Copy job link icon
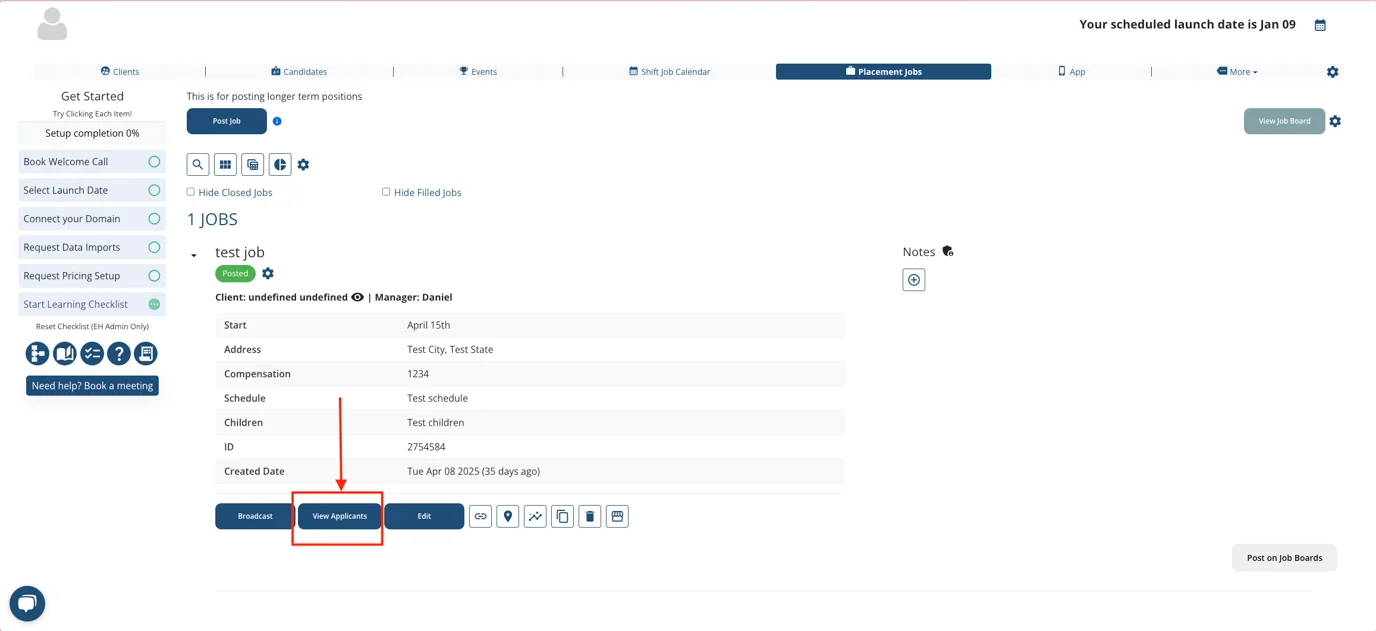Viewport: 1376px width, 631px height. coord(480,516)
